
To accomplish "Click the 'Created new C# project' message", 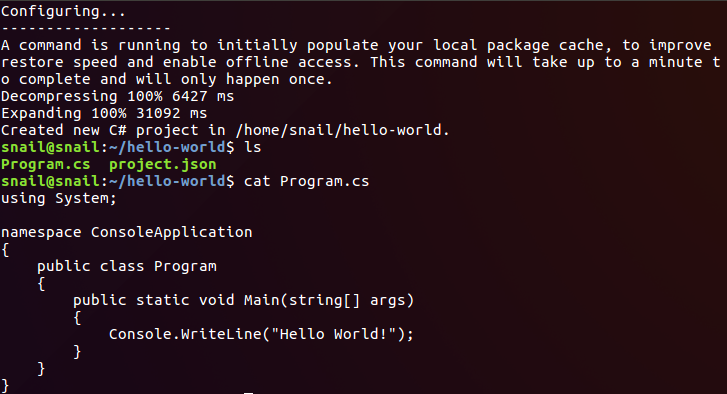I will tap(225, 130).
